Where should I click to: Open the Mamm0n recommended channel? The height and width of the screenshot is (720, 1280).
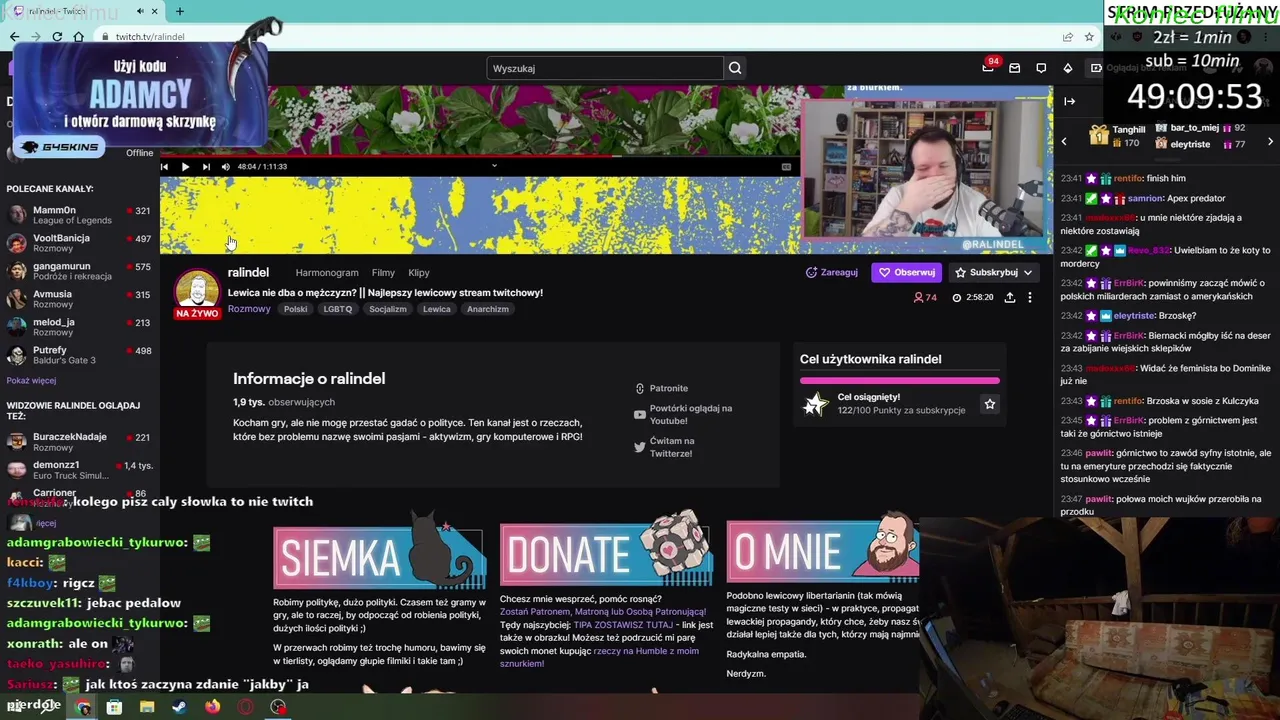tap(79, 216)
